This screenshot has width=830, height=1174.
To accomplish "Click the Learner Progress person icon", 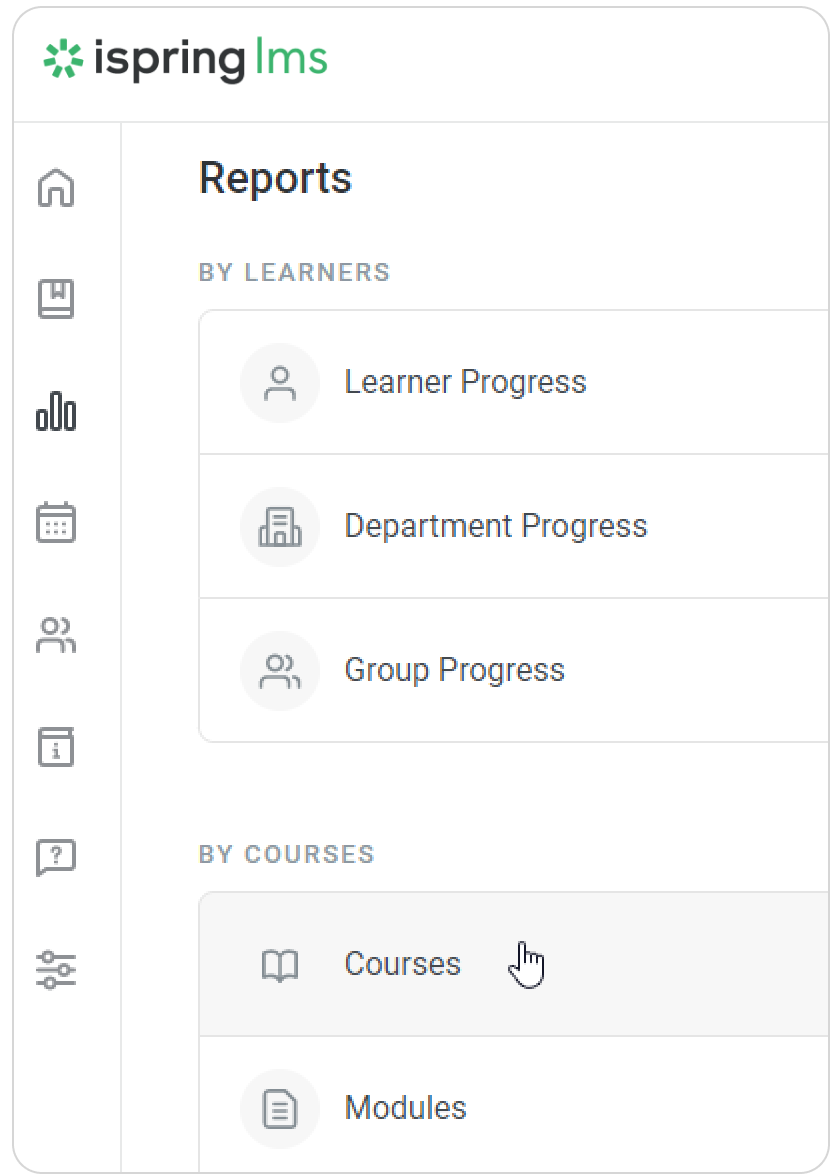I will (x=280, y=383).
